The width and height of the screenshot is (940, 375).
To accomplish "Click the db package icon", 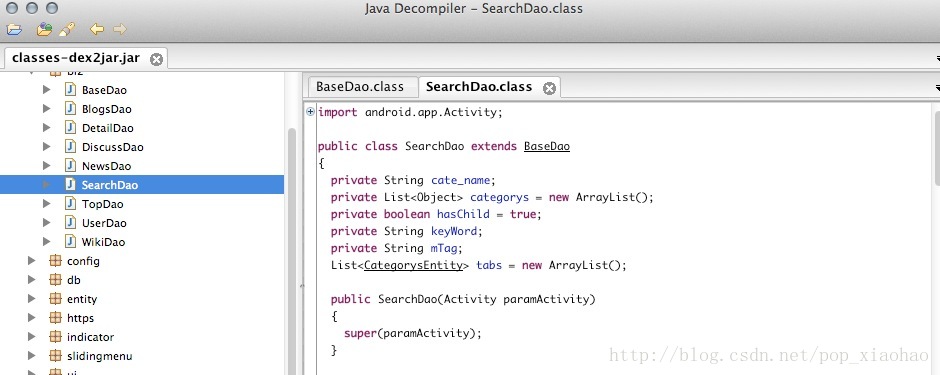I will pos(55,280).
